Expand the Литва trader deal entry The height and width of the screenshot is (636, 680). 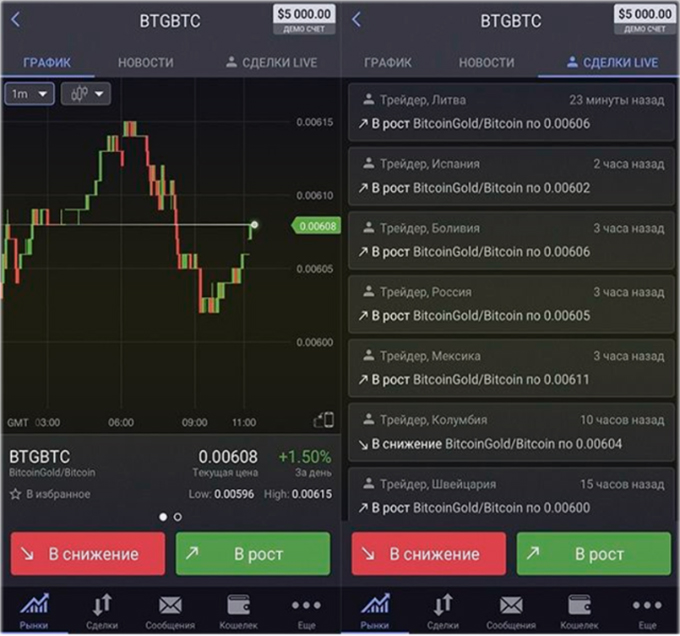[510, 112]
